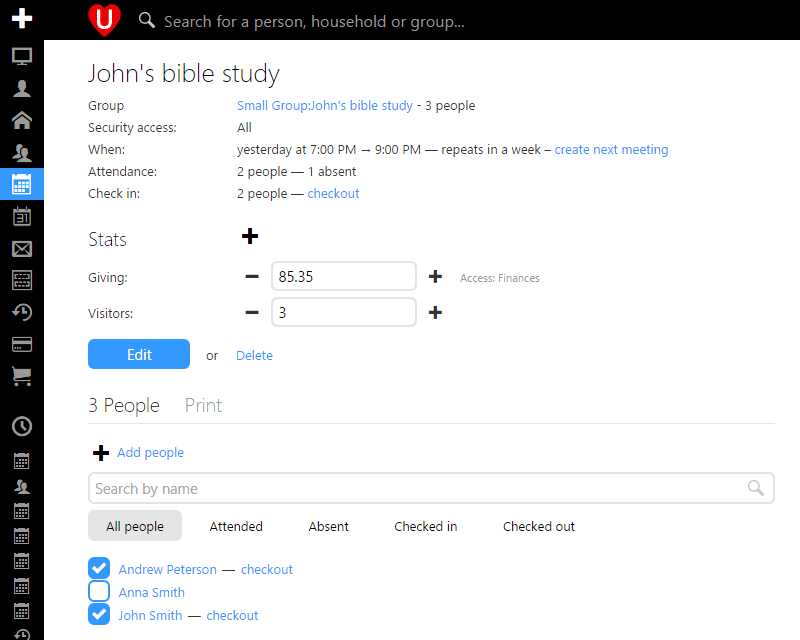Add a new stat with plus icon

click(250, 236)
